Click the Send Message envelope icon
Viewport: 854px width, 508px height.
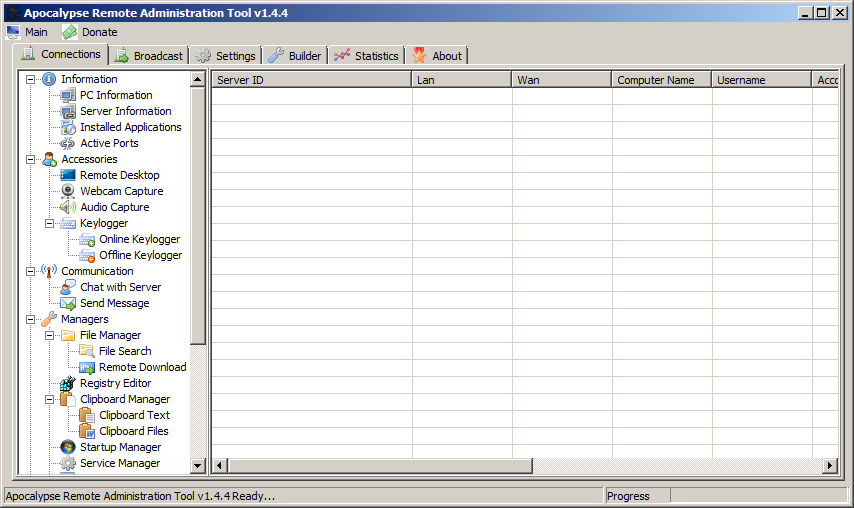68,303
